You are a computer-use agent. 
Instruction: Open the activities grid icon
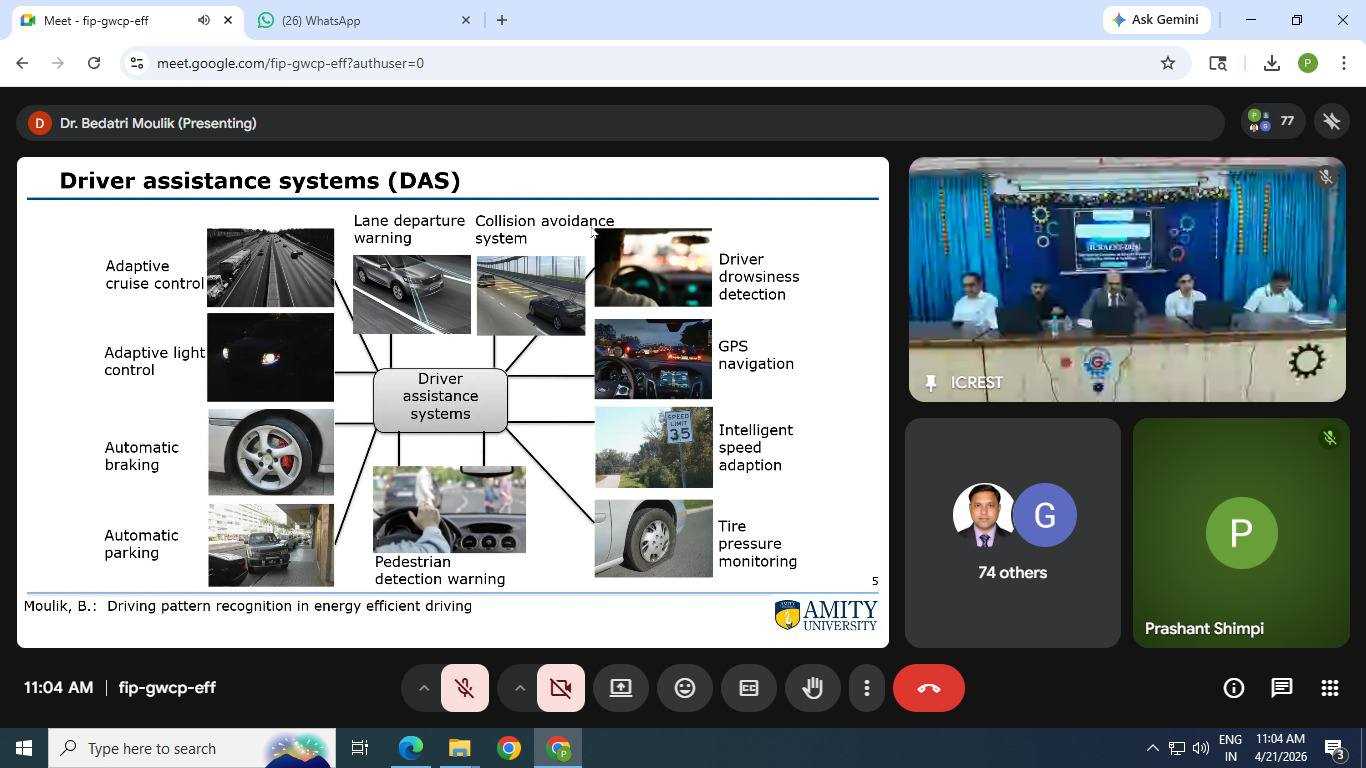coord(1329,688)
